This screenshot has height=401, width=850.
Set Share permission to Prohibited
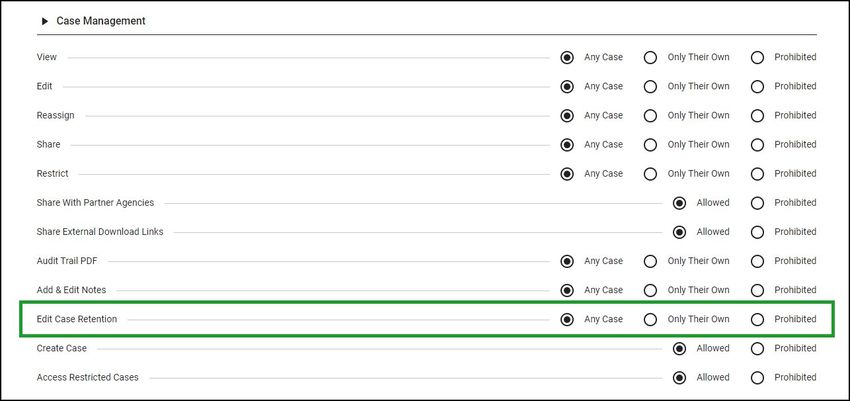[x=757, y=145]
